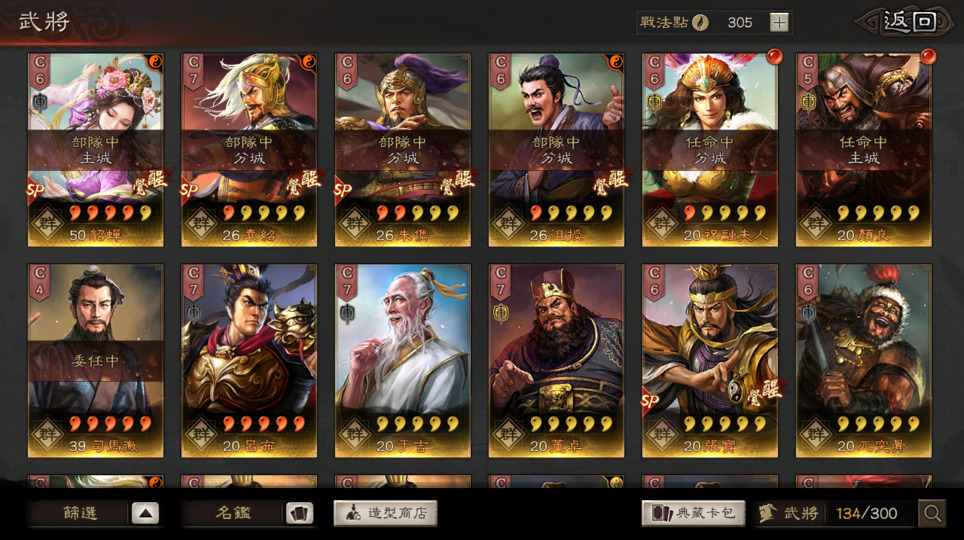Expand the 篩選 filter arrow
Viewport: 964px width, 540px height.
pyautogui.click(x=145, y=513)
